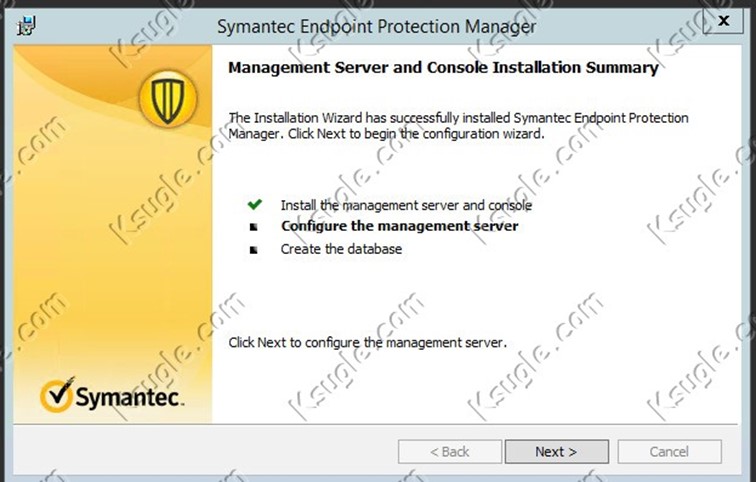Image resolution: width=756 pixels, height=482 pixels.
Task: Click the installer icon in title bar
Action: click(x=26, y=26)
